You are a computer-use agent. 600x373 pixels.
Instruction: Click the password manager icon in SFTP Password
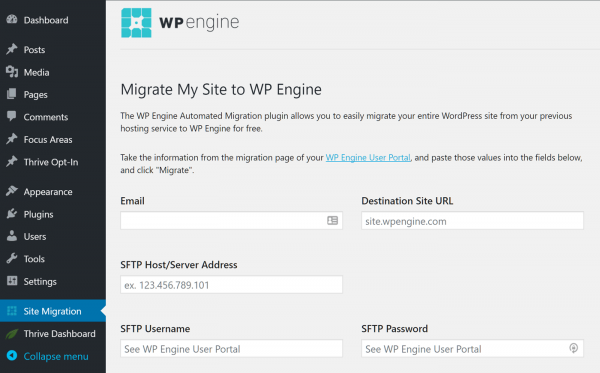click(x=573, y=348)
